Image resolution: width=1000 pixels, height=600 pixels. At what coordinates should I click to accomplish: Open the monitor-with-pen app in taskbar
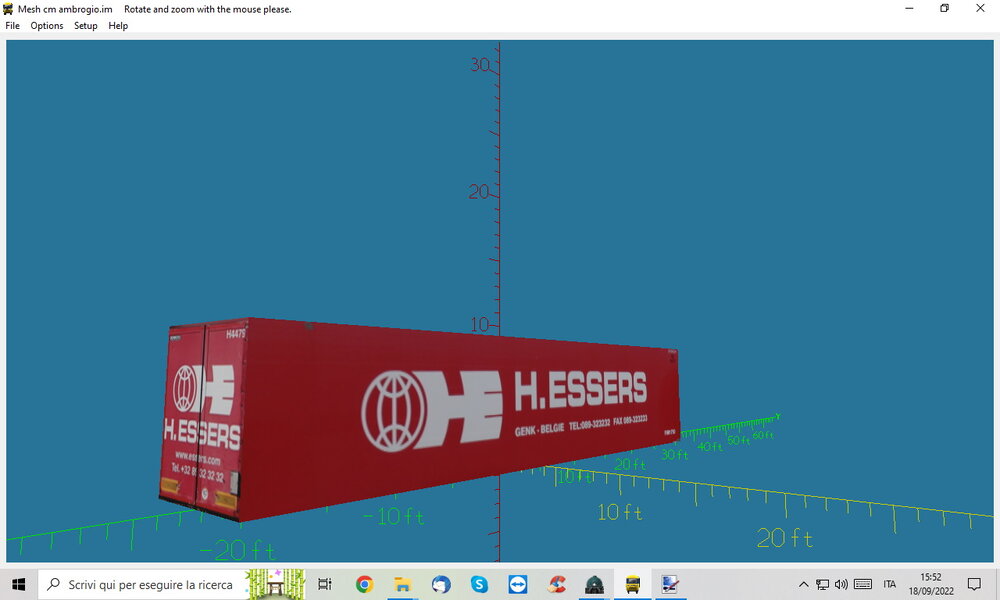(670, 584)
